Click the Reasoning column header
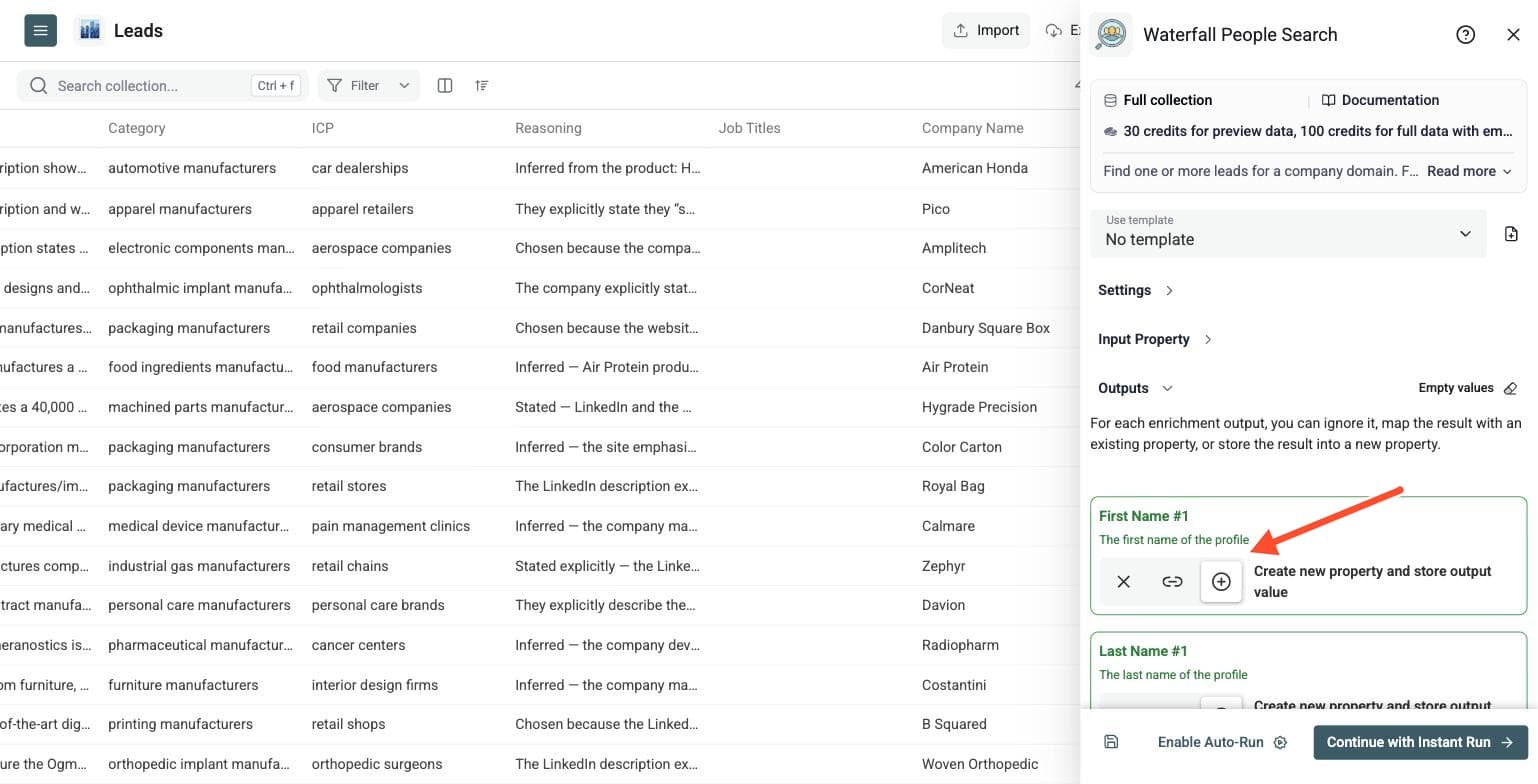The image size is (1538, 784). pyautogui.click(x=548, y=128)
